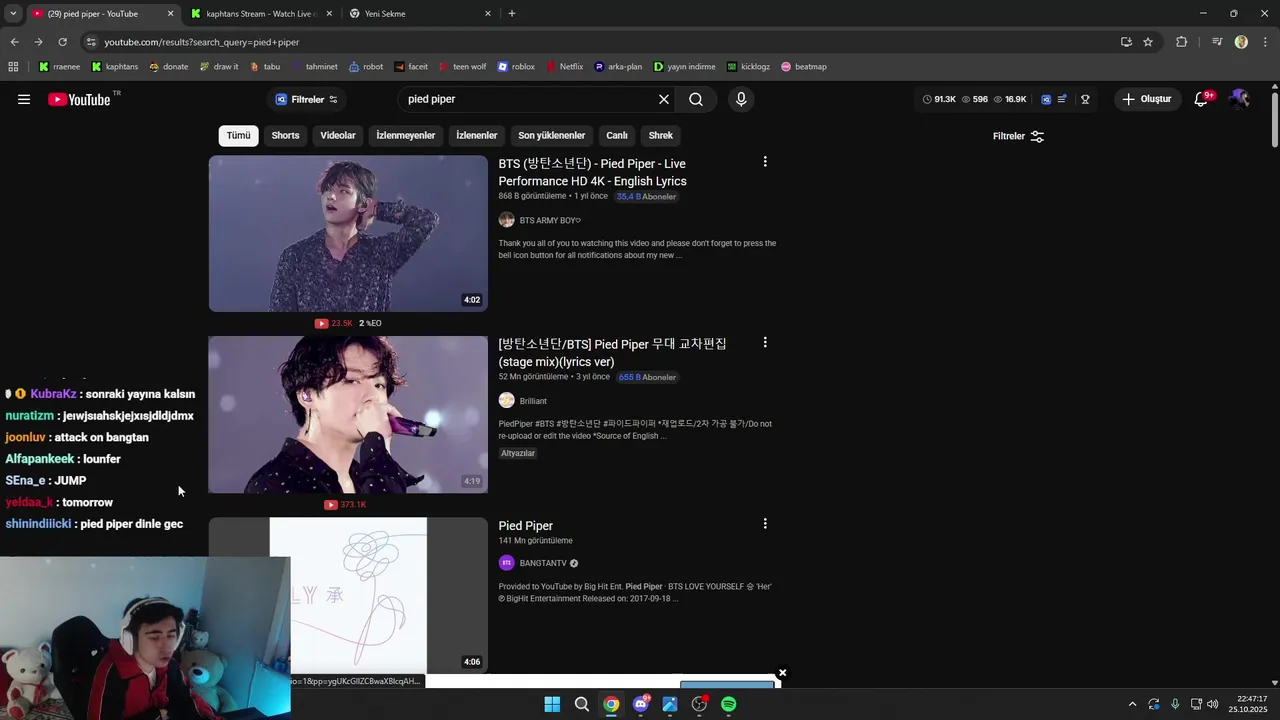Open the stage mix lyrics ver video title

coord(613,352)
